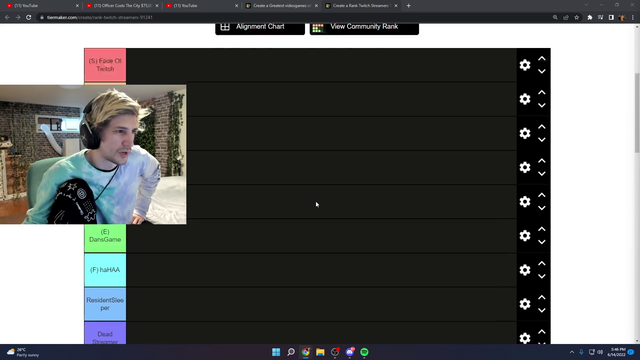Select the (F) haHAA tier label
The image size is (640, 360).
click(105, 270)
